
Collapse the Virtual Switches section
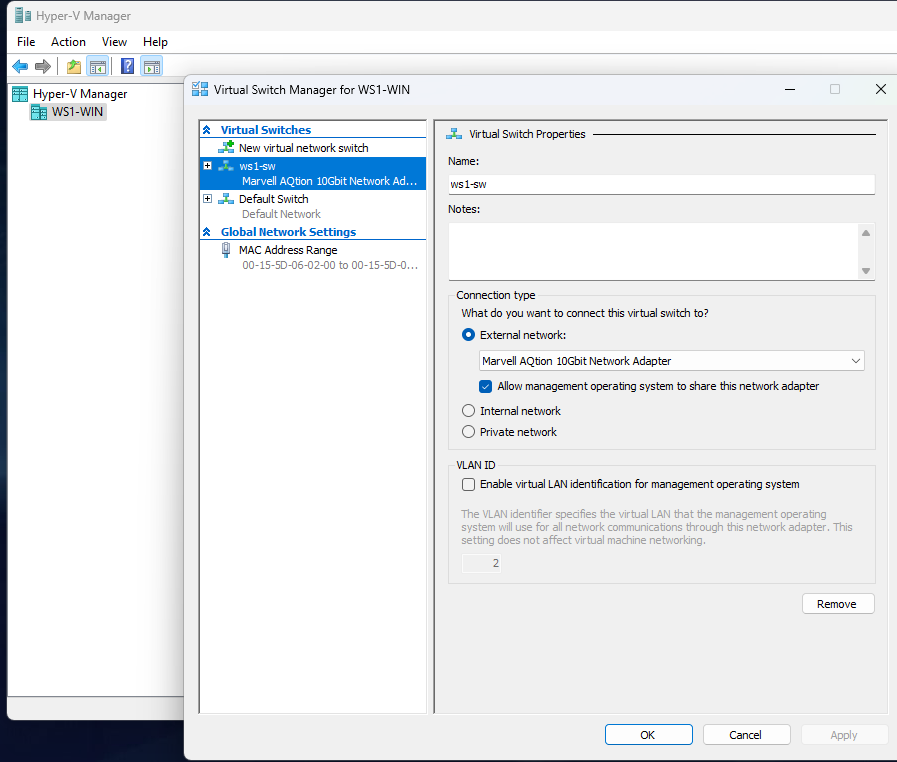[x=207, y=130]
